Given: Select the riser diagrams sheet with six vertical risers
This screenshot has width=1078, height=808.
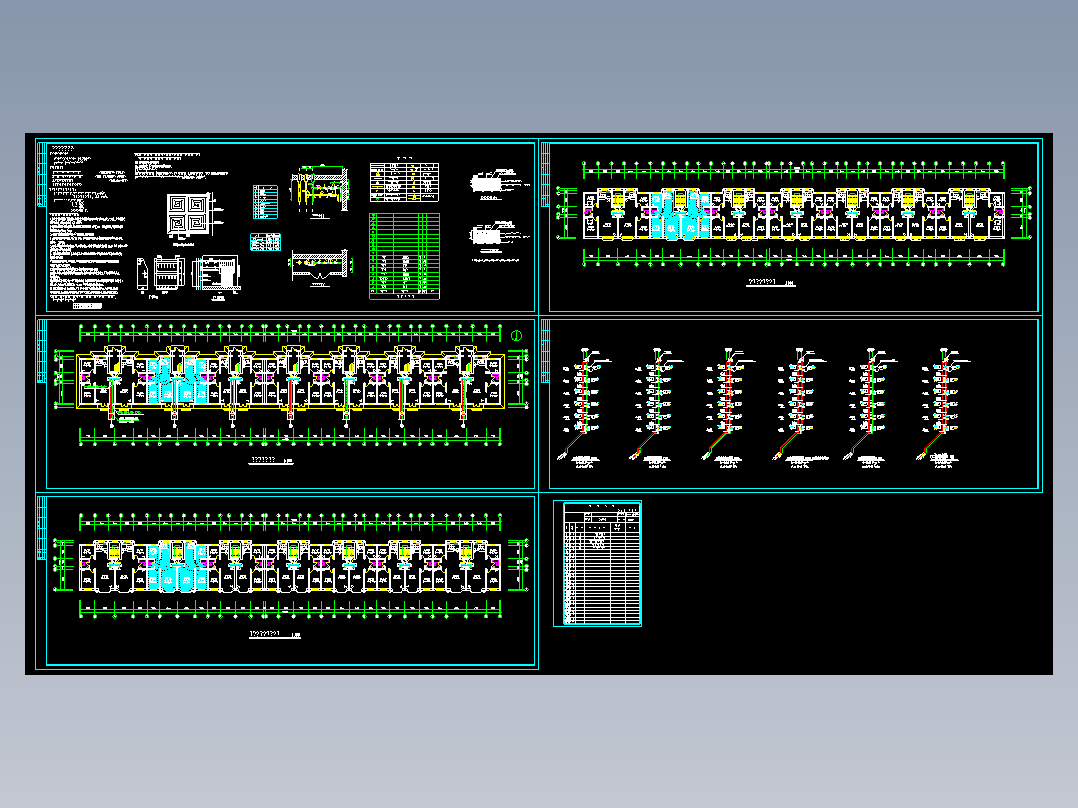Looking at the screenshot, I should [791, 404].
